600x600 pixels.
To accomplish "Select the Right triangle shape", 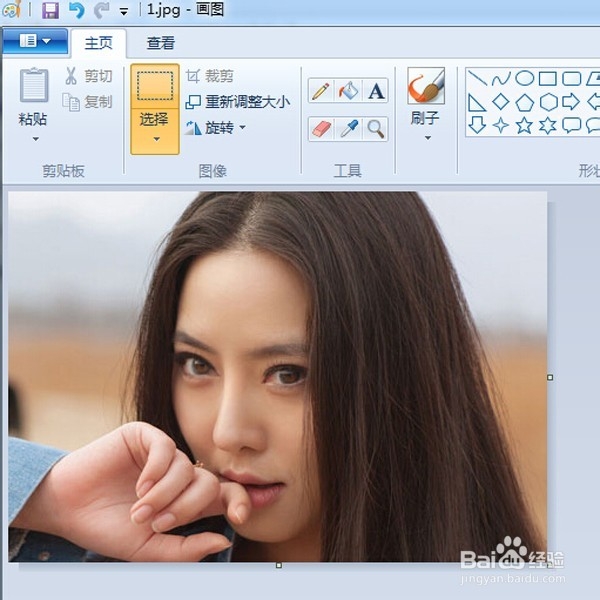I will (477, 103).
